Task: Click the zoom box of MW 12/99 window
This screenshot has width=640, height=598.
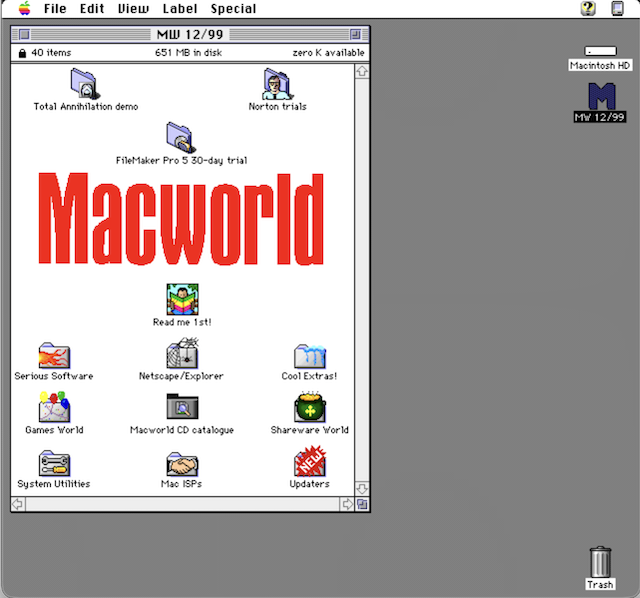Action: 355,34
